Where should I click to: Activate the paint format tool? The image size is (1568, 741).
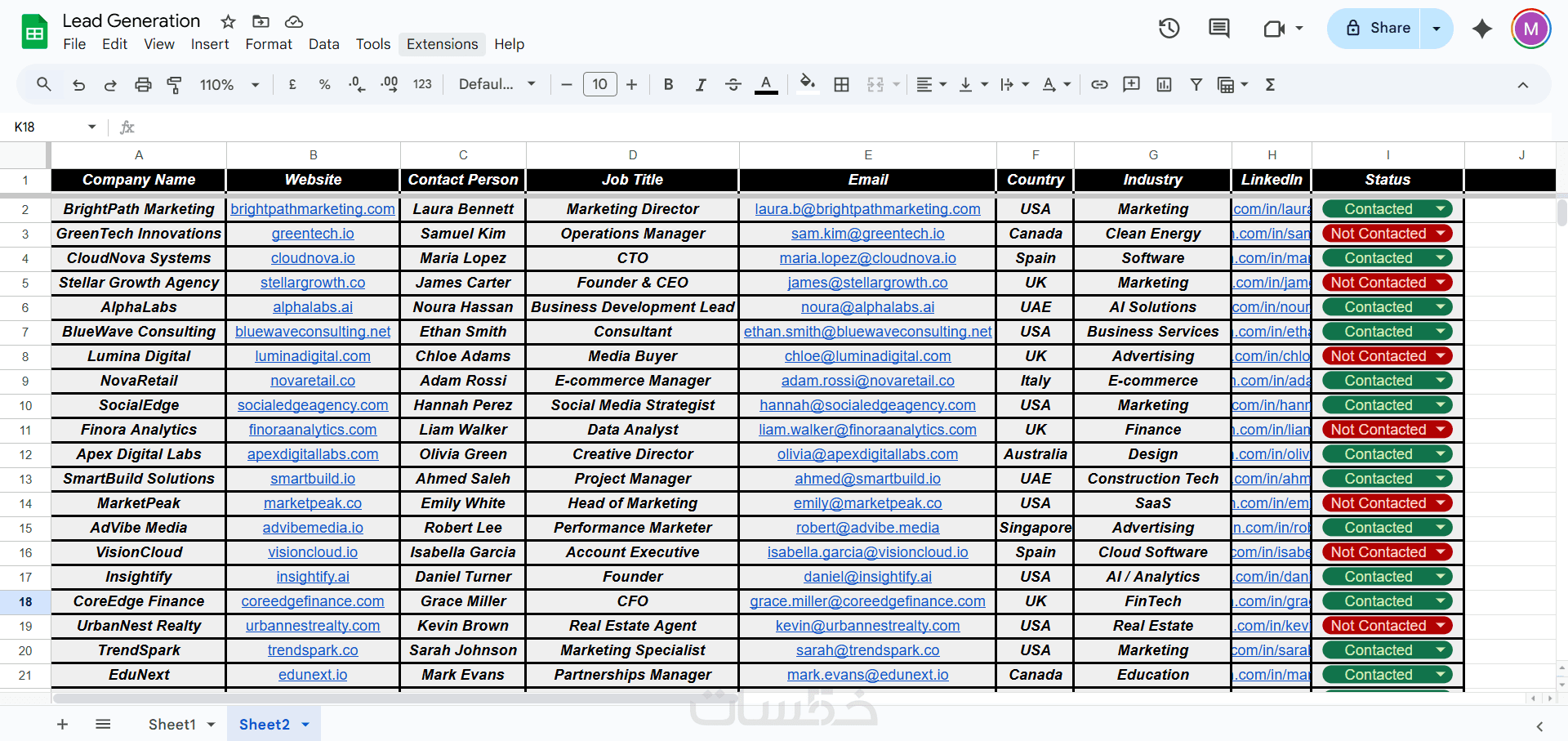174,84
